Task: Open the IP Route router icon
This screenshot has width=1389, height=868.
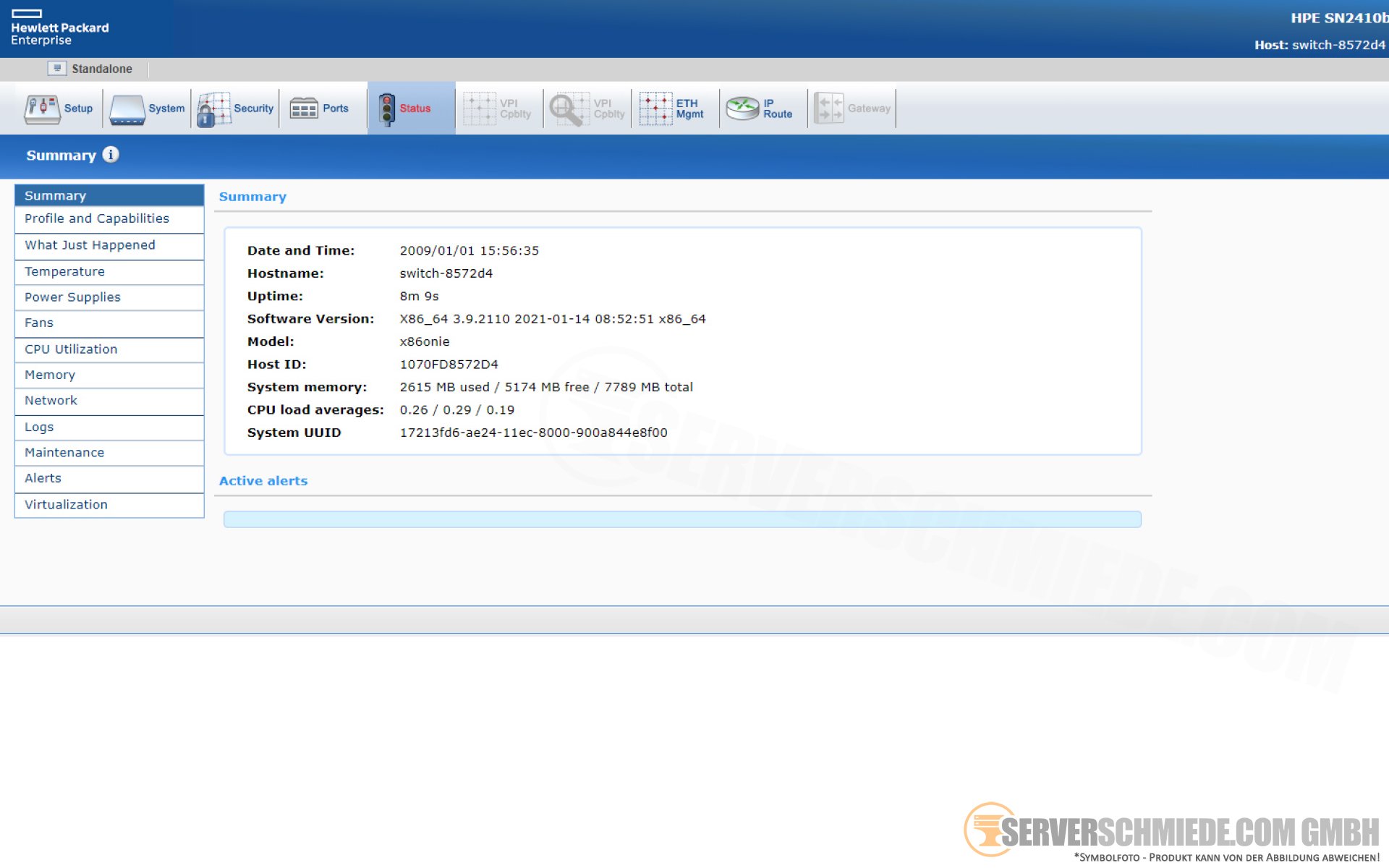Action: pos(742,109)
